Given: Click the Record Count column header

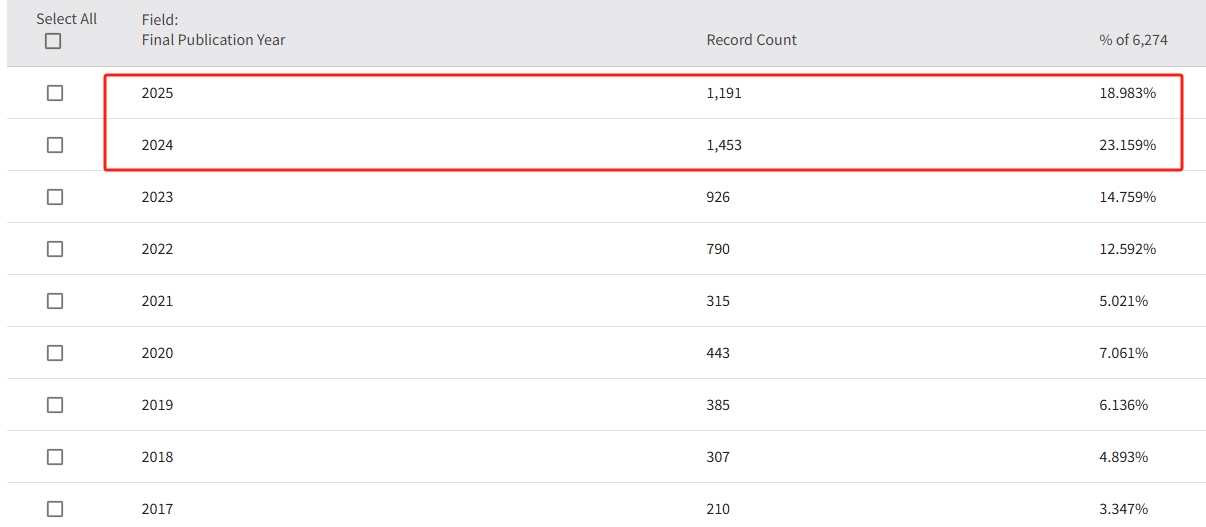Looking at the screenshot, I should (751, 40).
